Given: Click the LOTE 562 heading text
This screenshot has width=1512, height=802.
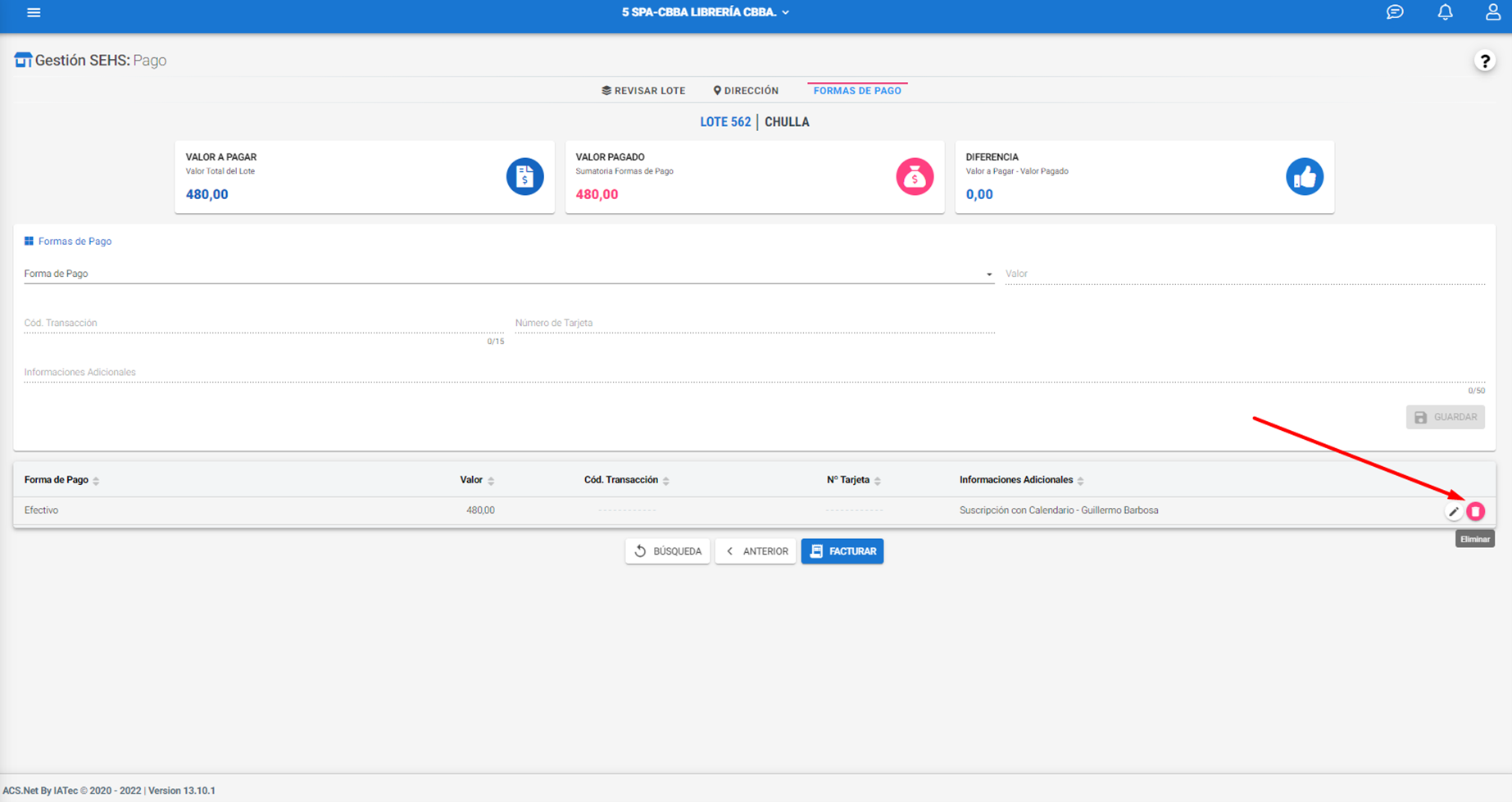Looking at the screenshot, I should click(725, 122).
